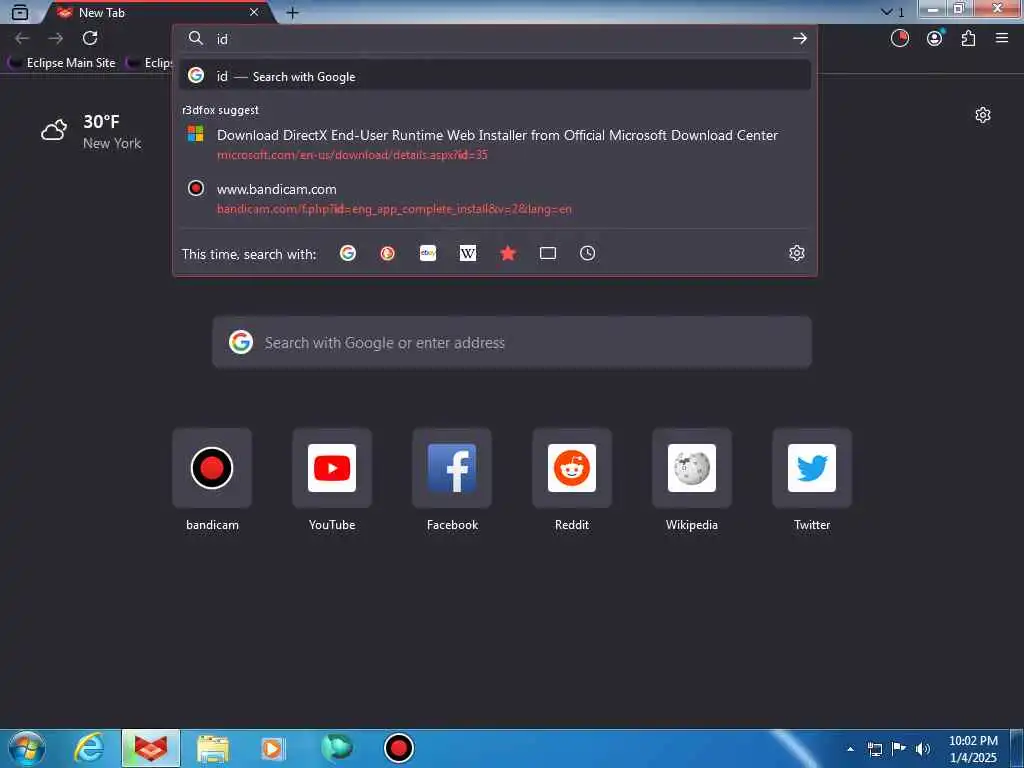Image resolution: width=1024 pixels, height=768 pixels.
Task: Open the volume speaker tray icon
Action: tap(923, 749)
